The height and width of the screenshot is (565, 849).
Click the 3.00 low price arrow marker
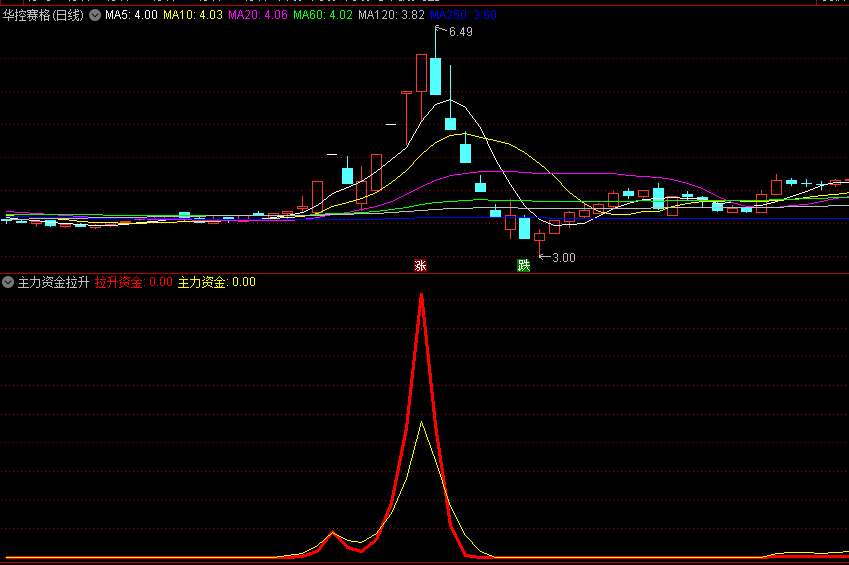[x=562, y=257]
